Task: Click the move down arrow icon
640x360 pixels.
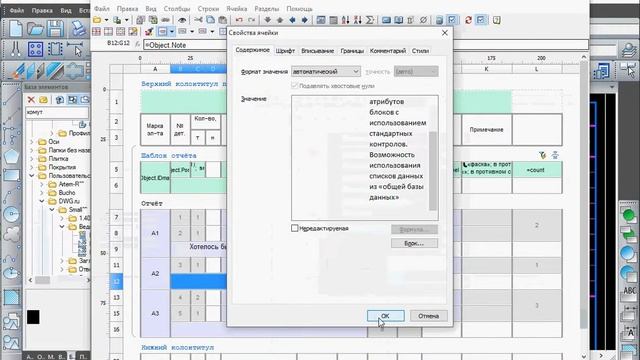Action: [268, 20]
